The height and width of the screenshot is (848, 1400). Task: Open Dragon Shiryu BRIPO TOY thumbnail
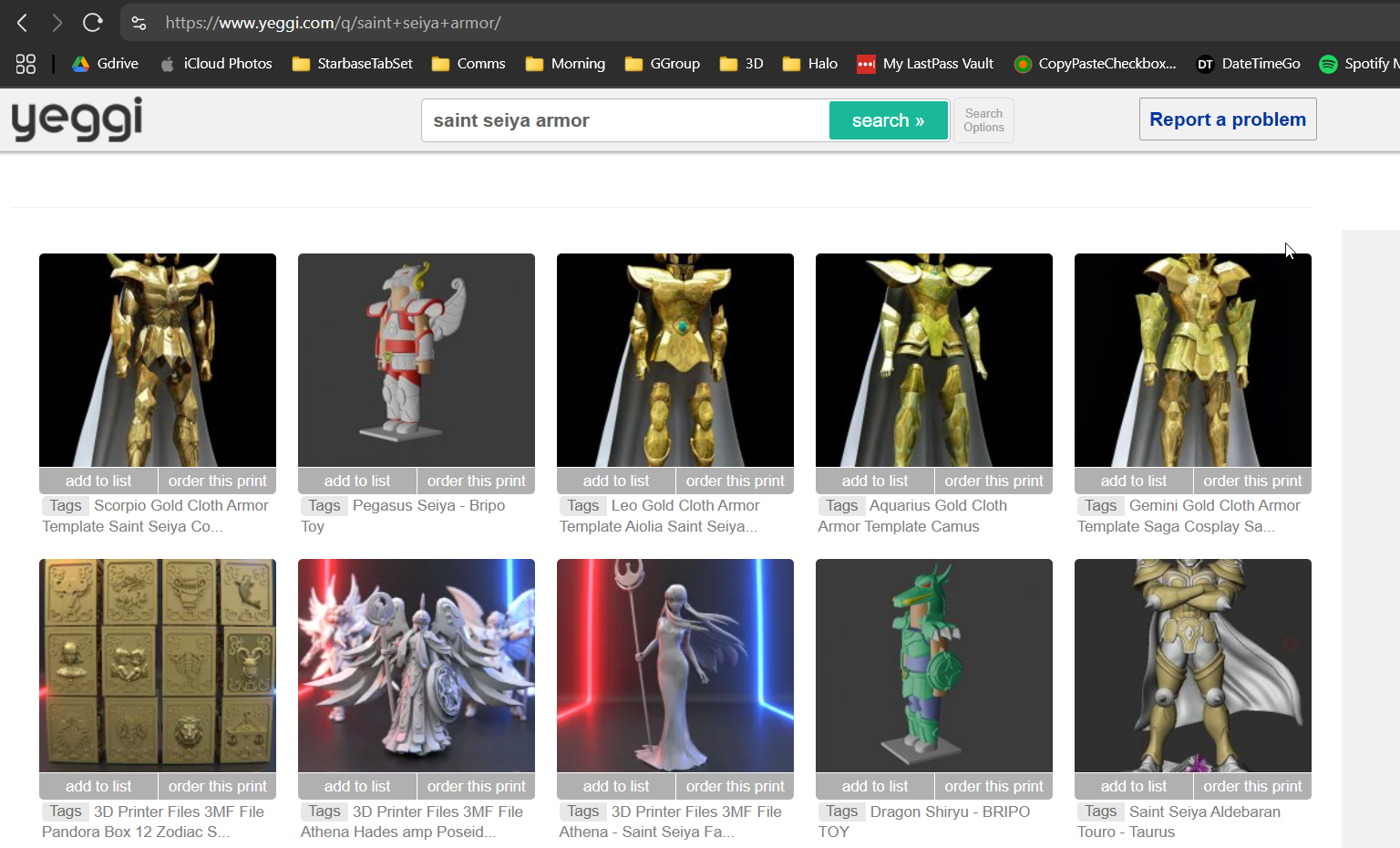tap(934, 666)
